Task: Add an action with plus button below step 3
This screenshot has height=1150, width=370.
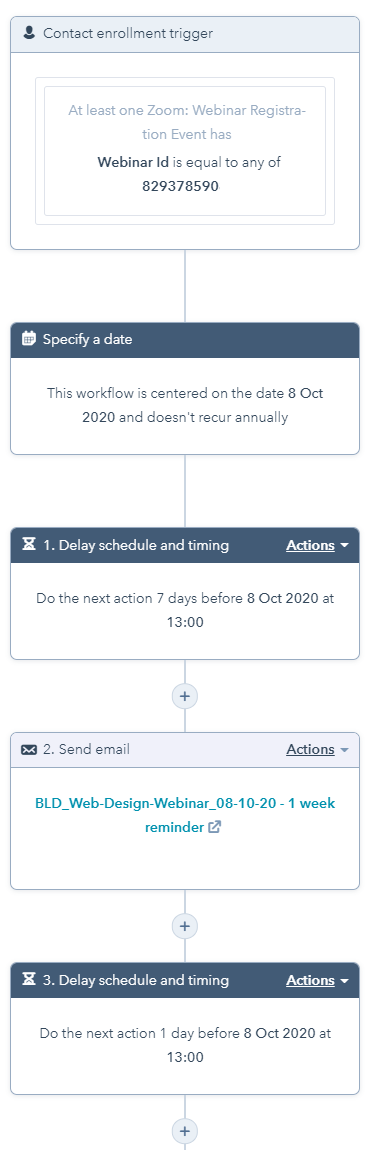Action: (x=185, y=1131)
